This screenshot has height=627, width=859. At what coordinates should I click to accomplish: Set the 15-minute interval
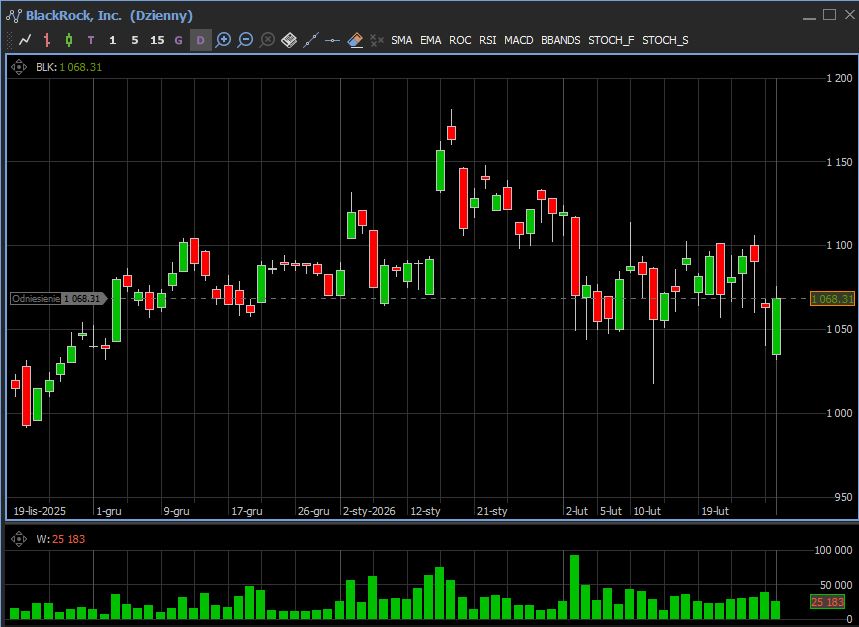pyautogui.click(x=157, y=40)
